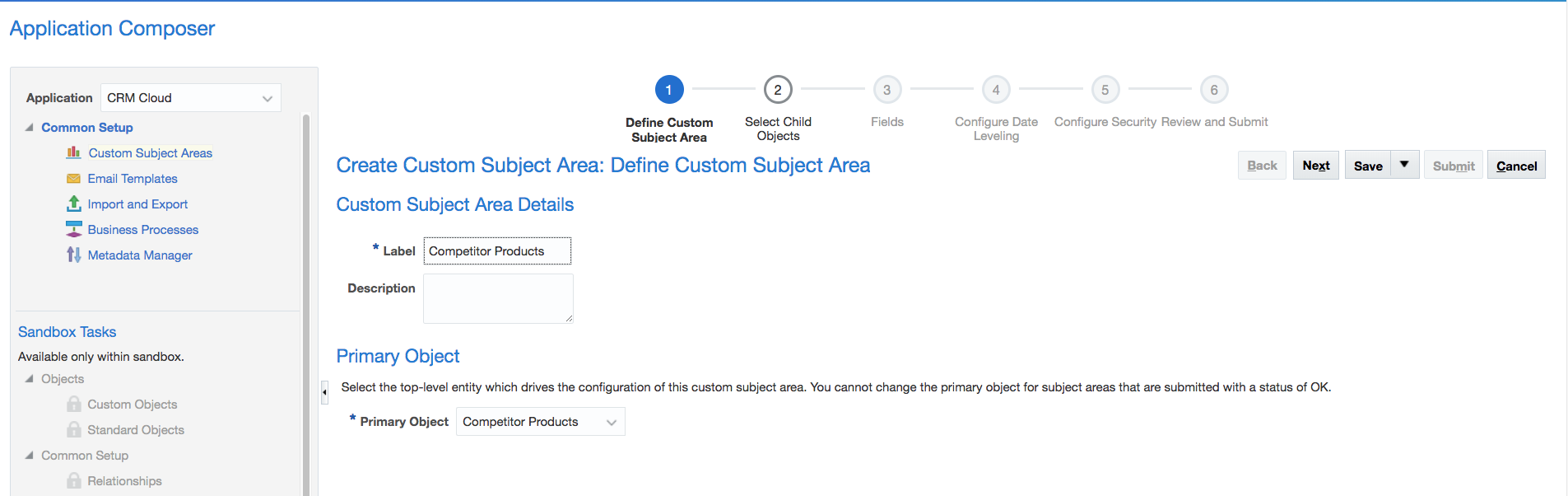Go to step 2 Select Child Objects
The height and width of the screenshot is (496, 1568).
pyautogui.click(x=778, y=90)
